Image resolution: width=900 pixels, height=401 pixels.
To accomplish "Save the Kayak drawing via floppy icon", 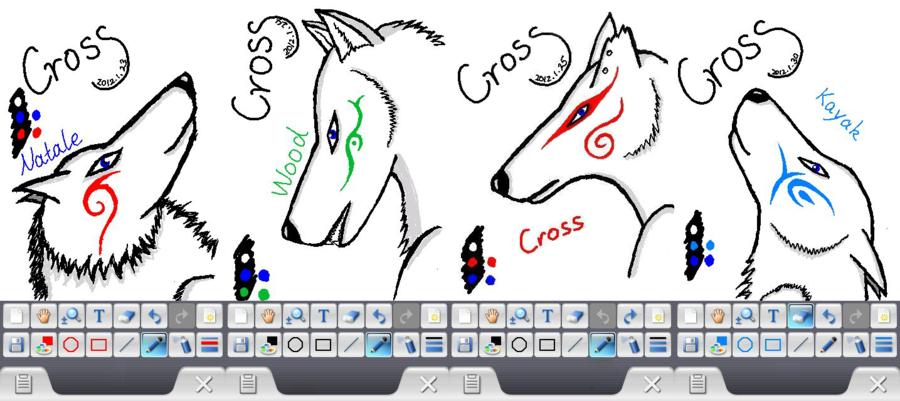I will point(690,345).
